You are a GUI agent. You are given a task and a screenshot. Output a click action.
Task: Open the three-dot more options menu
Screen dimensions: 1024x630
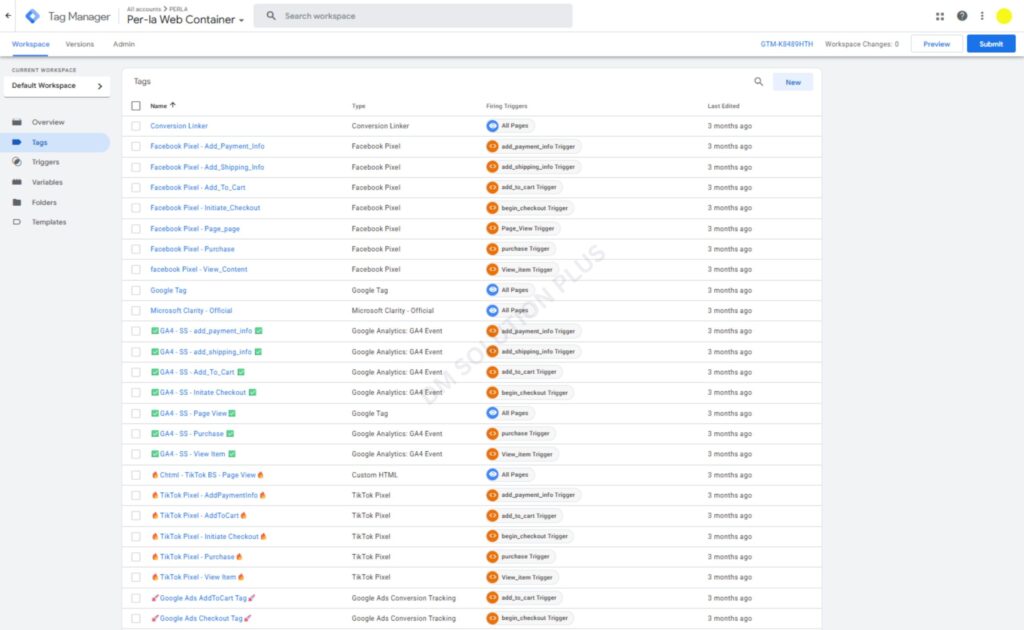(x=982, y=16)
